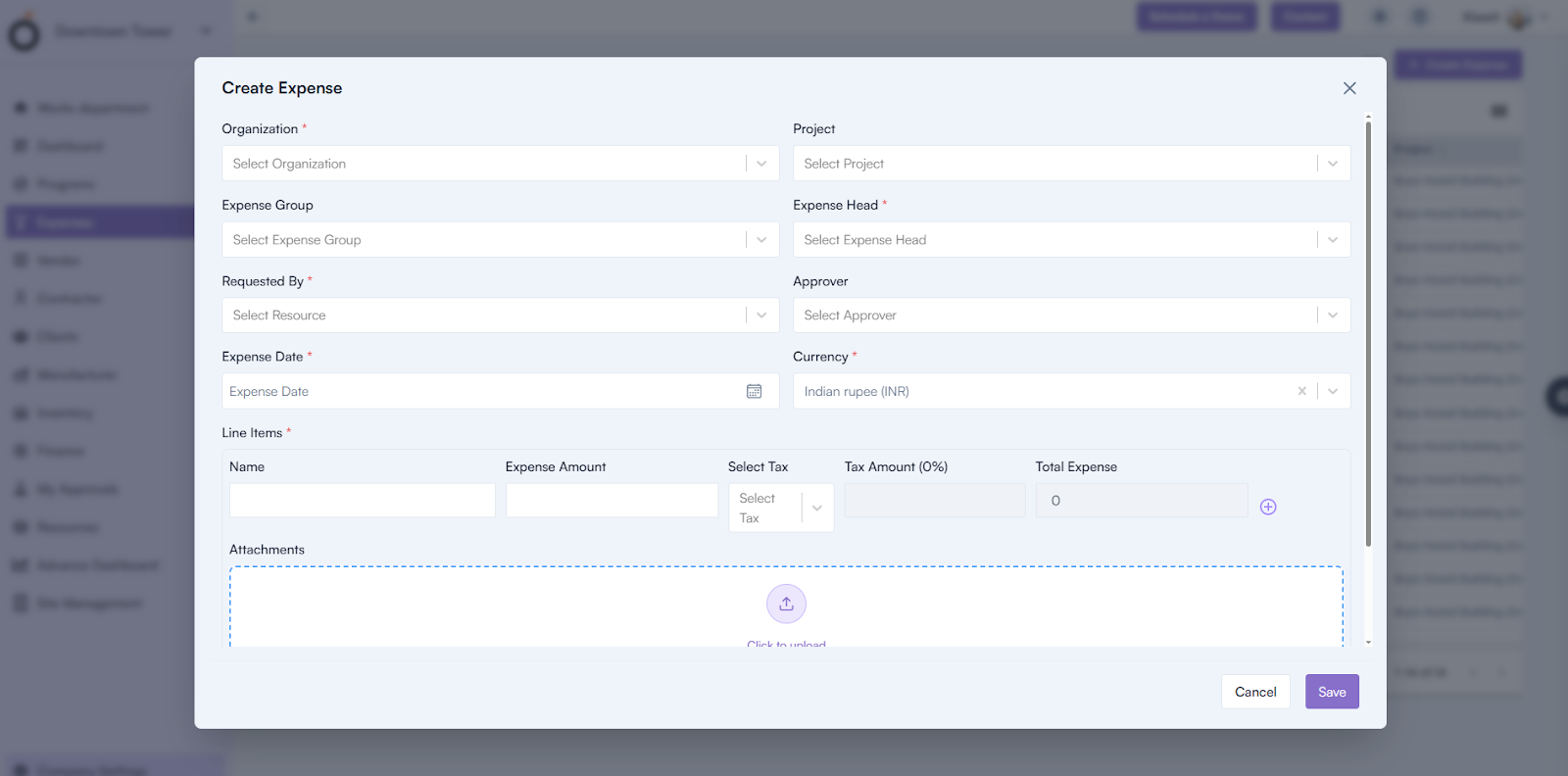The image size is (1568, 776).
Task: Expand the Select Approver dropdown
Action: point(1333,315)
